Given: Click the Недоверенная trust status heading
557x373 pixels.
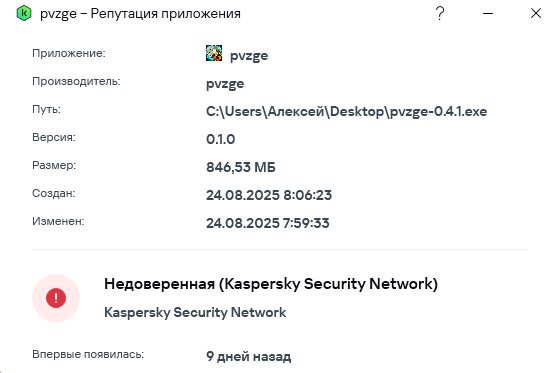Looking at the screenshot, I should [x=271, y=284].
